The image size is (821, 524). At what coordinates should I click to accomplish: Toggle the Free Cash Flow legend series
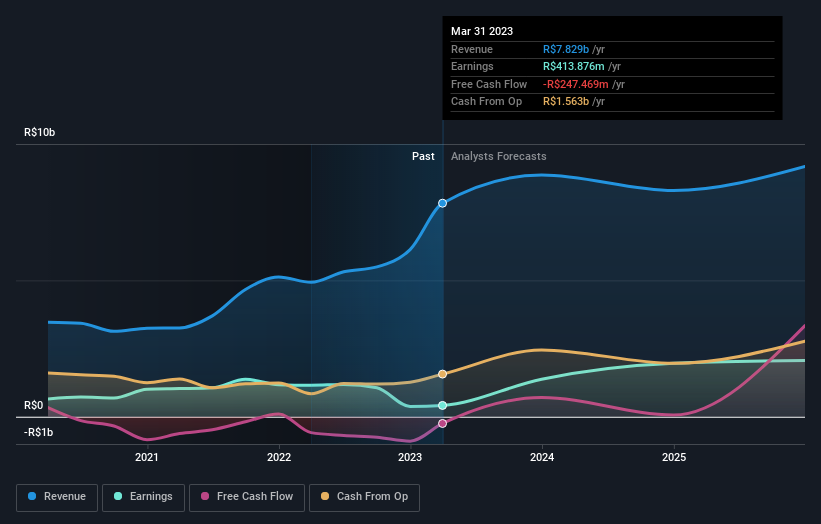point(247,497)
